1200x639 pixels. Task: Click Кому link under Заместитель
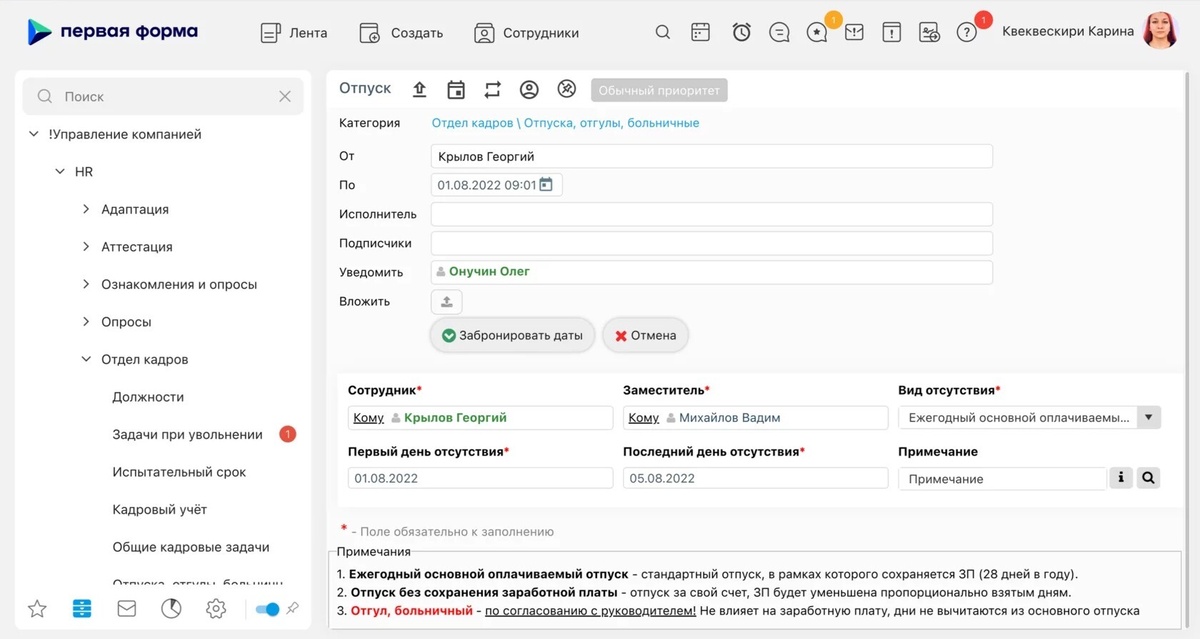643,417
